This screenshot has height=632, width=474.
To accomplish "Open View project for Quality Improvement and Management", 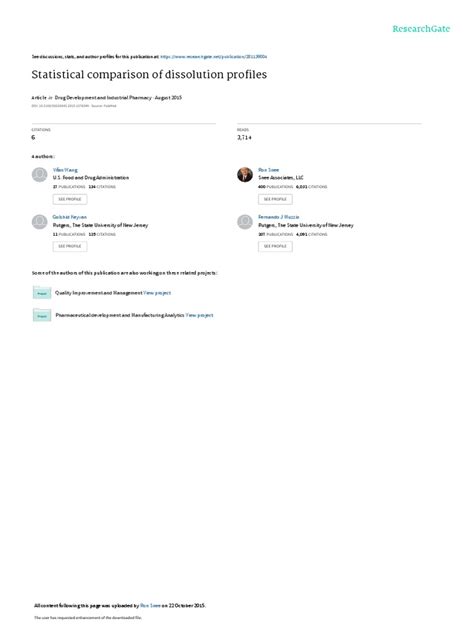I will 157,293.
